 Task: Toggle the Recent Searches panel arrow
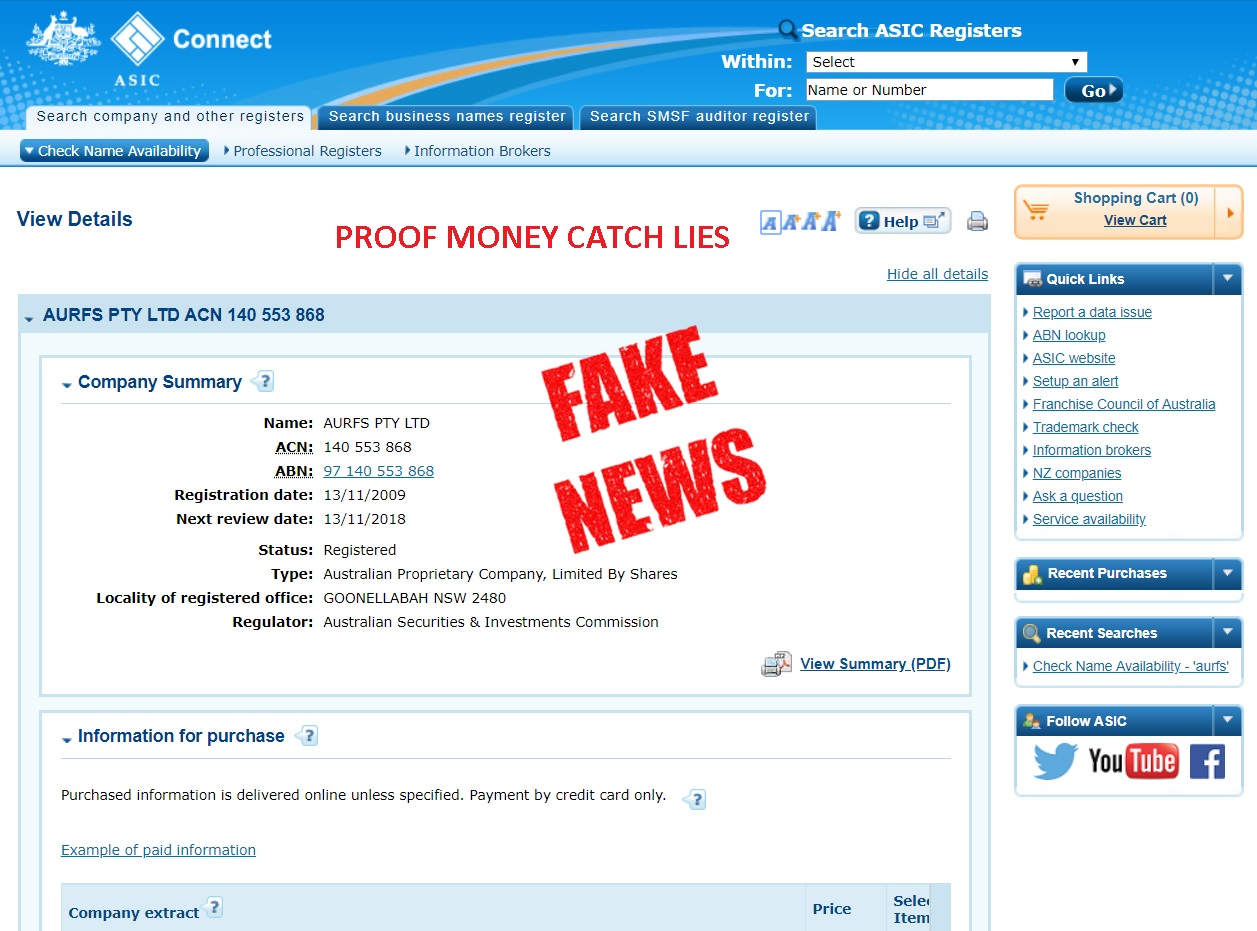pos(1227,633)
